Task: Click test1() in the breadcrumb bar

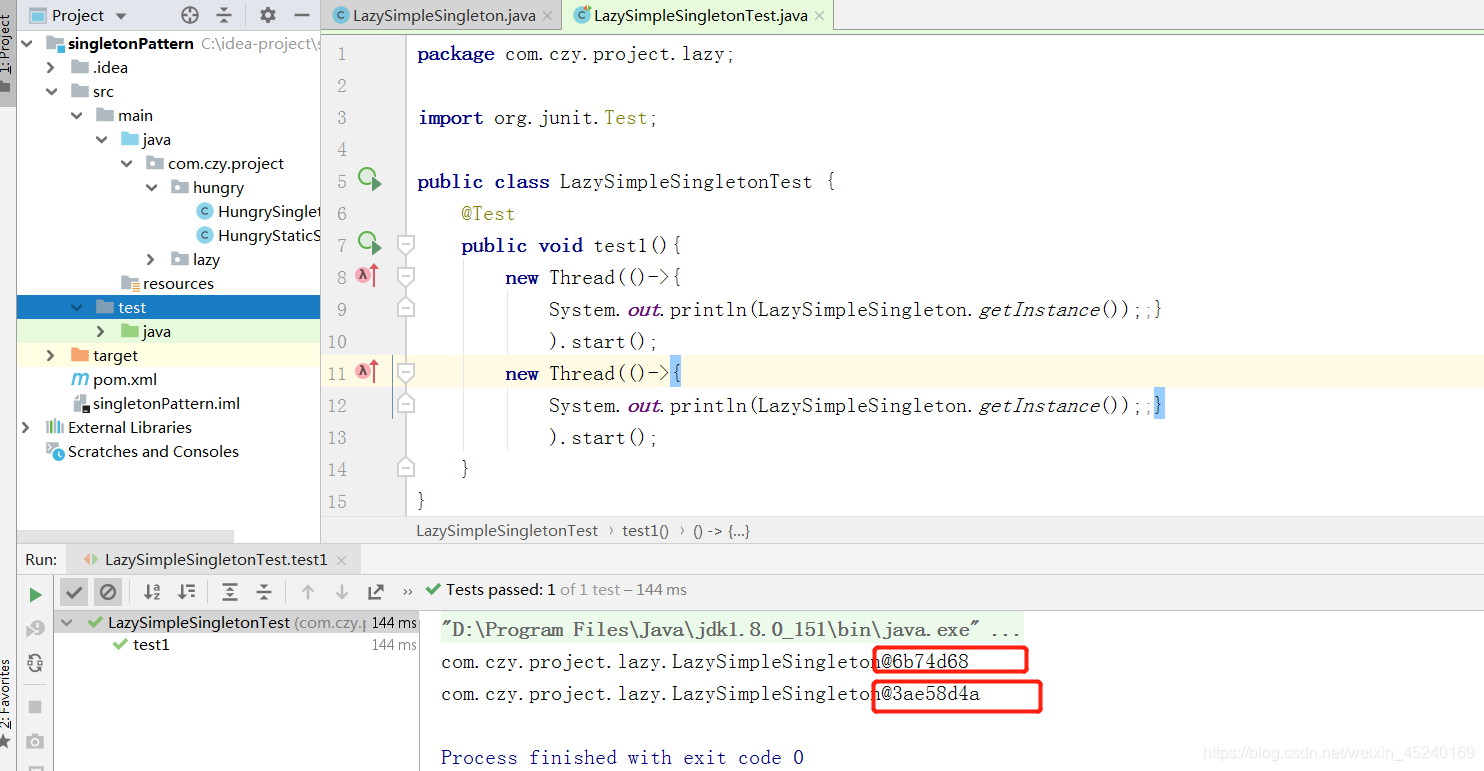Action: click(645, 531)
